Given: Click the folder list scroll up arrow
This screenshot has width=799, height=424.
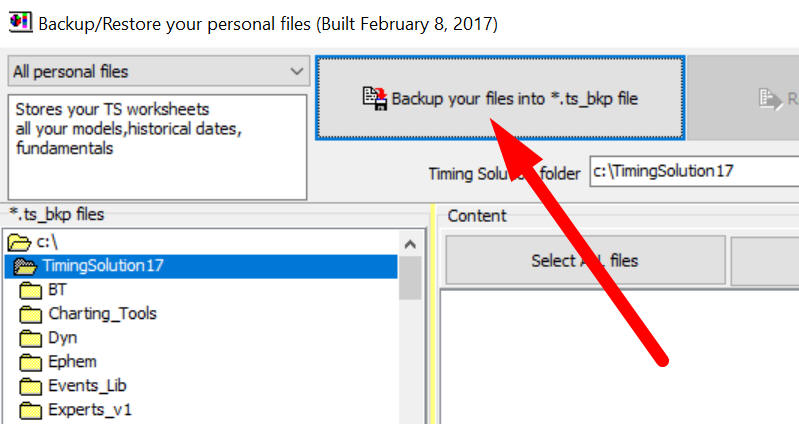Looking at the screenshot, I should click(410, 243).
